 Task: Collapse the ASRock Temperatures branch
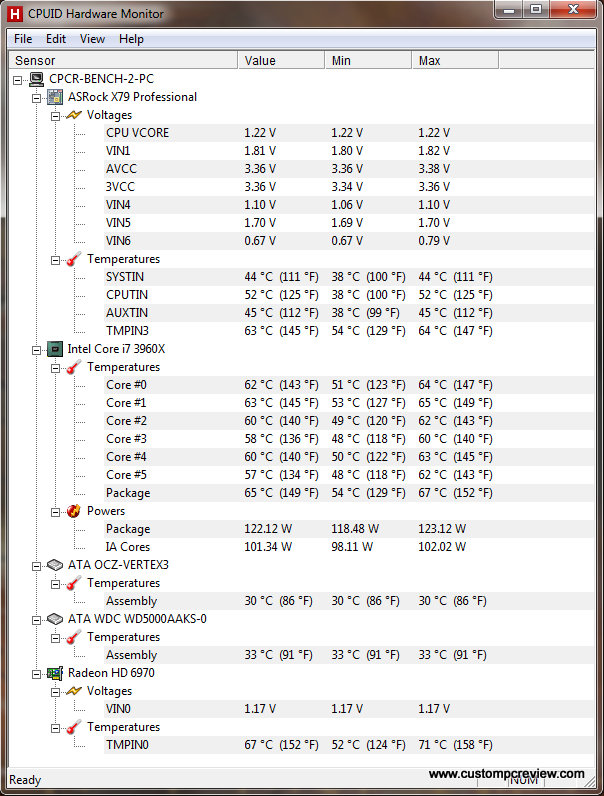click(55, 260)
